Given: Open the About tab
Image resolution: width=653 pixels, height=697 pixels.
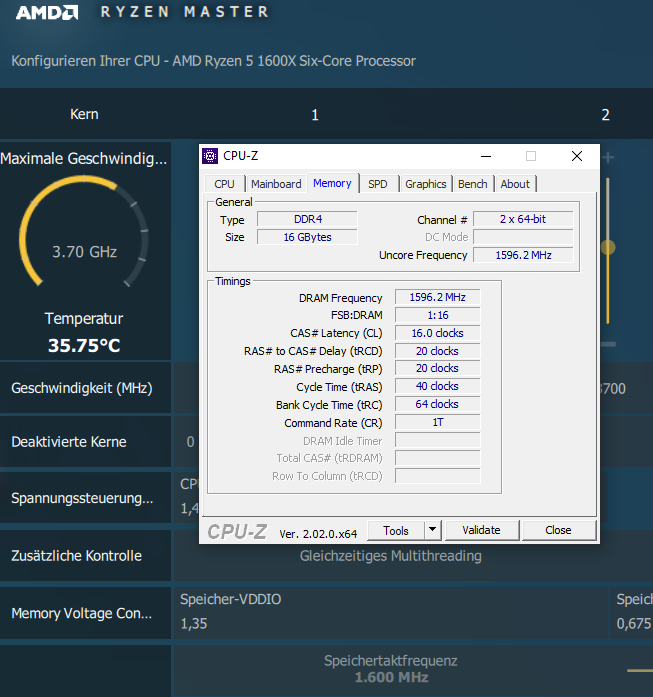Looking at the screenshot, I should click(x=515, y=184).
